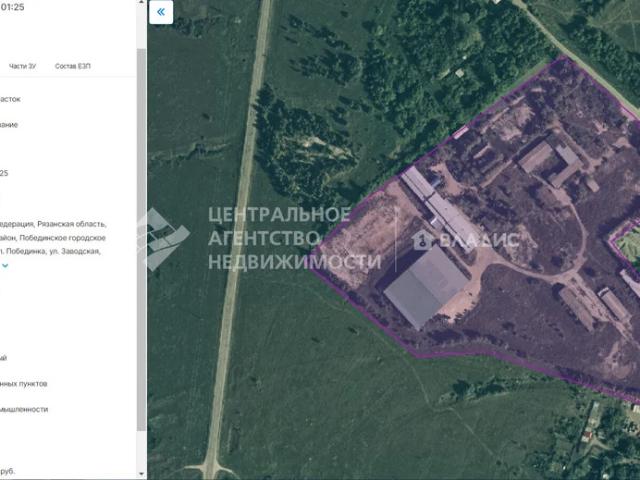The height and width of the screenshot is (480, 640).
Task: Click the panel's vertical scrollbar thumb
Action: point(141,240)
